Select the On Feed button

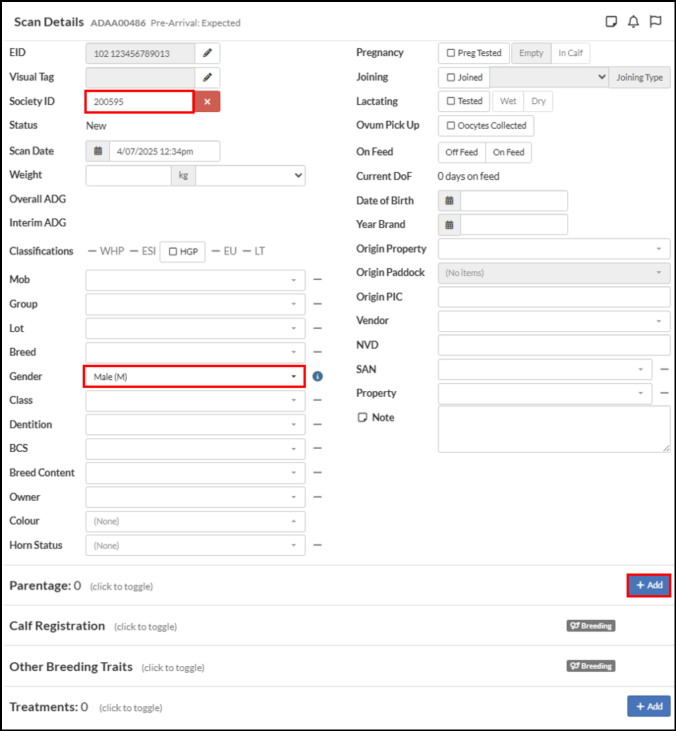[509, 152]
